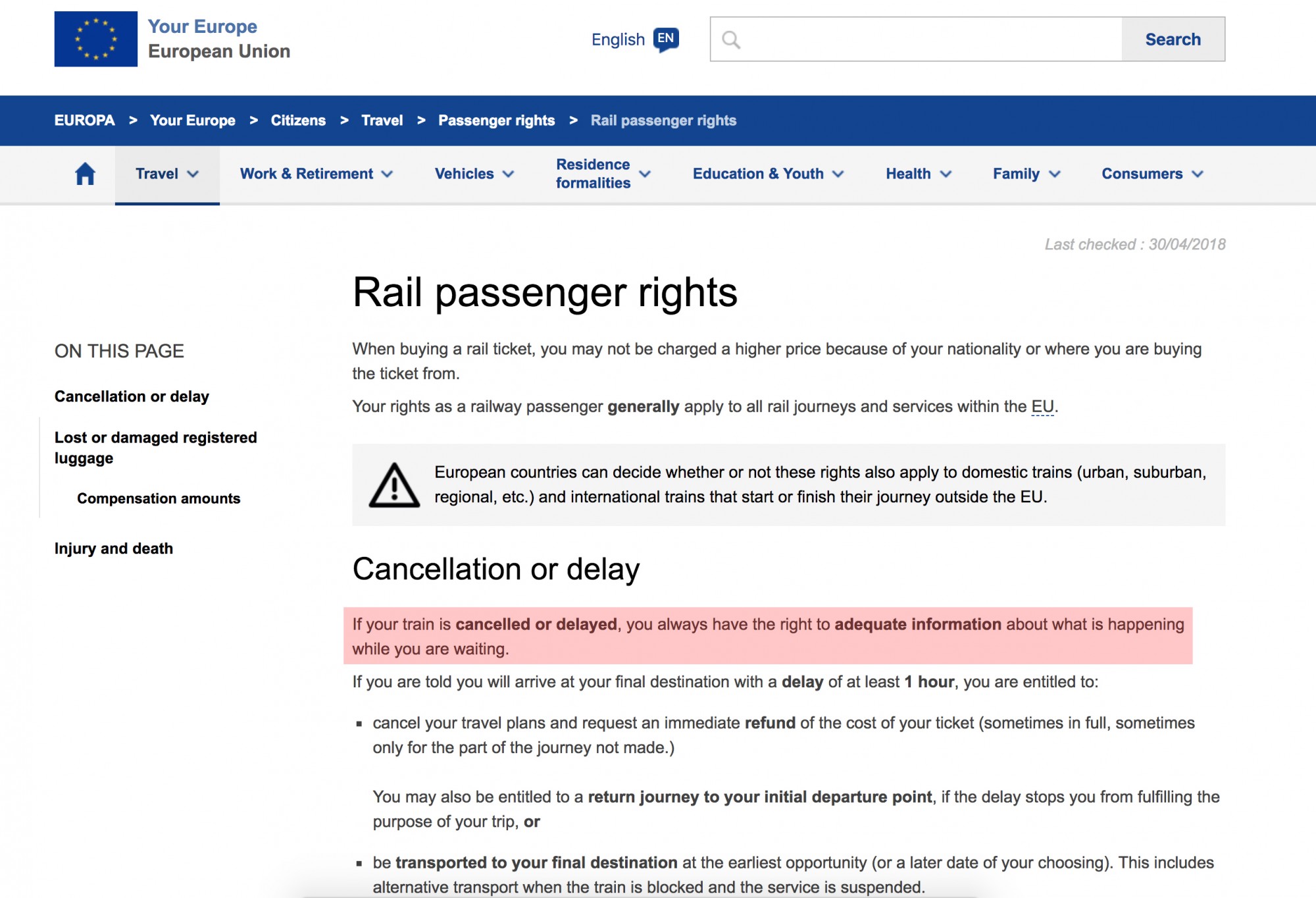Open the Health dropdown menu
The image size is (1316, 898).
(918, 174)
